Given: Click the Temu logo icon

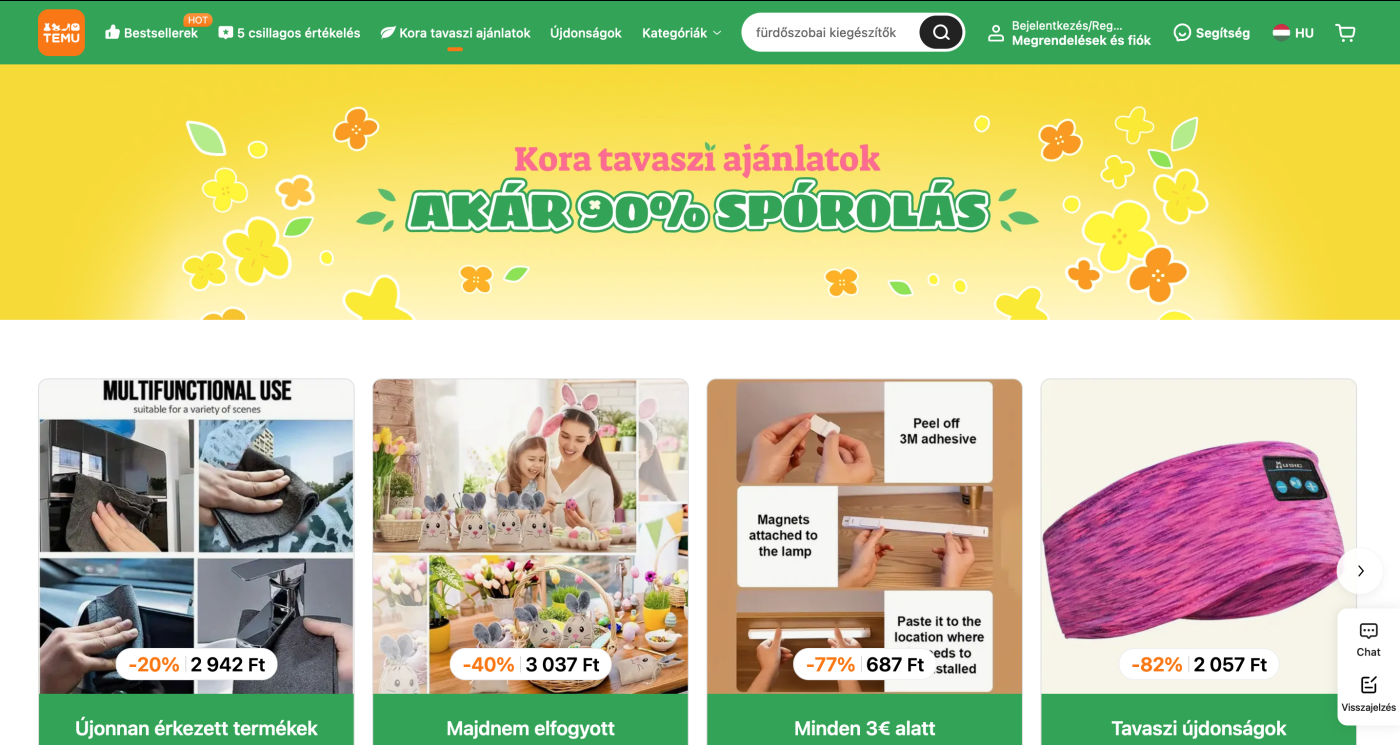Looking at the screenshot, I should pos(61,32).
